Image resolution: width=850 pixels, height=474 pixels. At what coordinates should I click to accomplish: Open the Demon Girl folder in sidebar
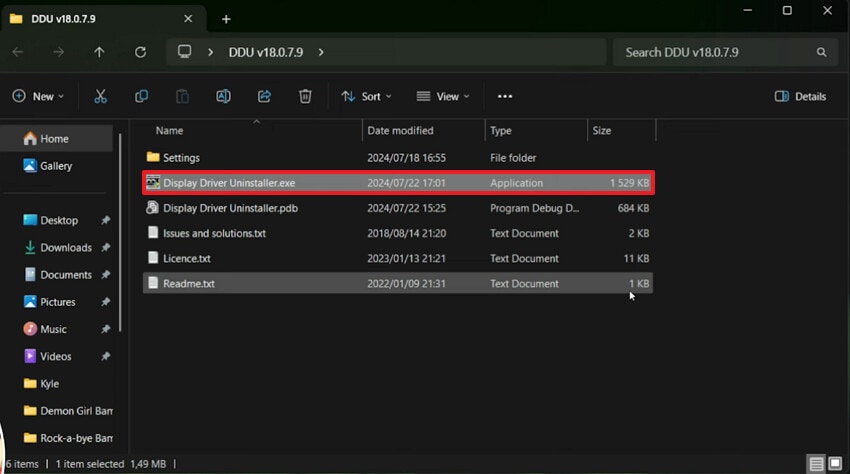point(67,411)
